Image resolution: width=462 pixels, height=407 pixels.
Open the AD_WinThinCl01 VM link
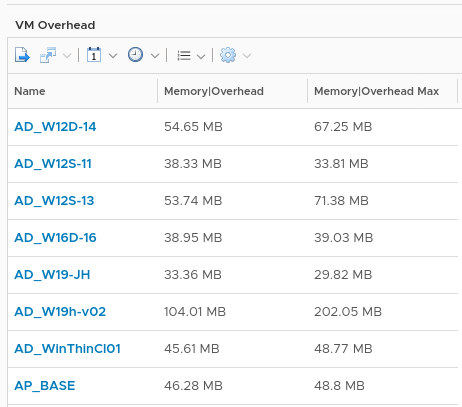[67, 349]
